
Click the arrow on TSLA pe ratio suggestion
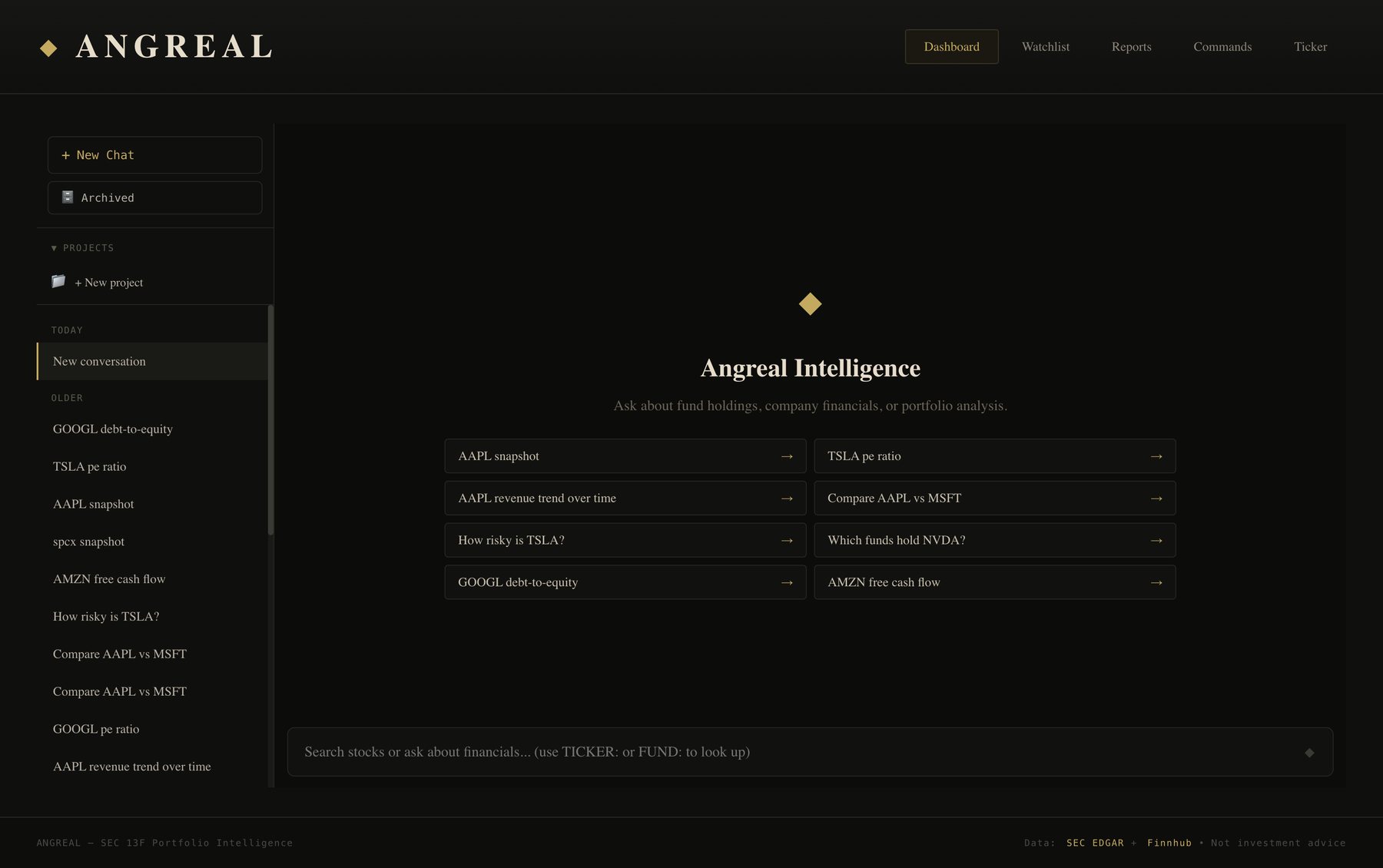pos(1156,456)
